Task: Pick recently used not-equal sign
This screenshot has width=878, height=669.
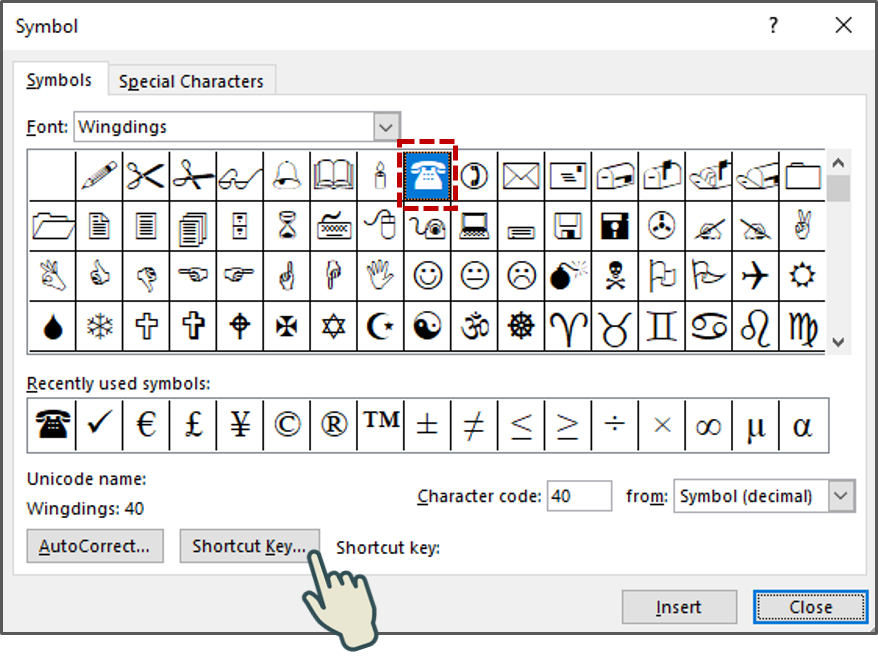Action: point(474,425)
